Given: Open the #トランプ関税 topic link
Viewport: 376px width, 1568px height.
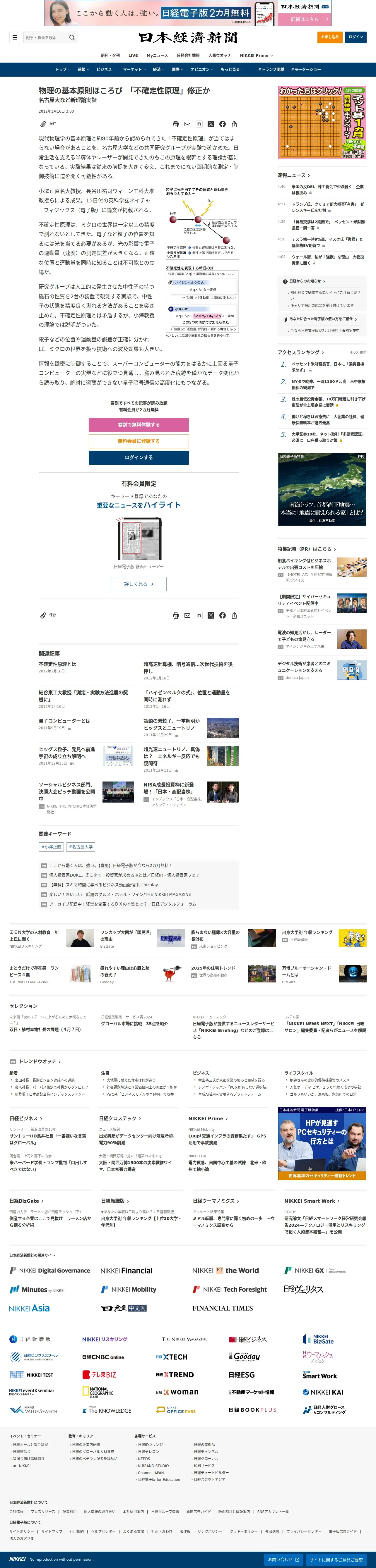Looking at the screenshot, I should tap(271, 69).
